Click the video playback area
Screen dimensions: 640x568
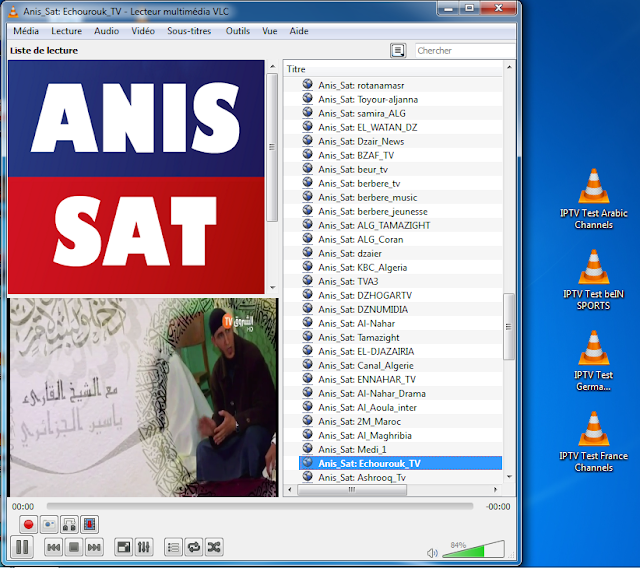tap(144, 397)
